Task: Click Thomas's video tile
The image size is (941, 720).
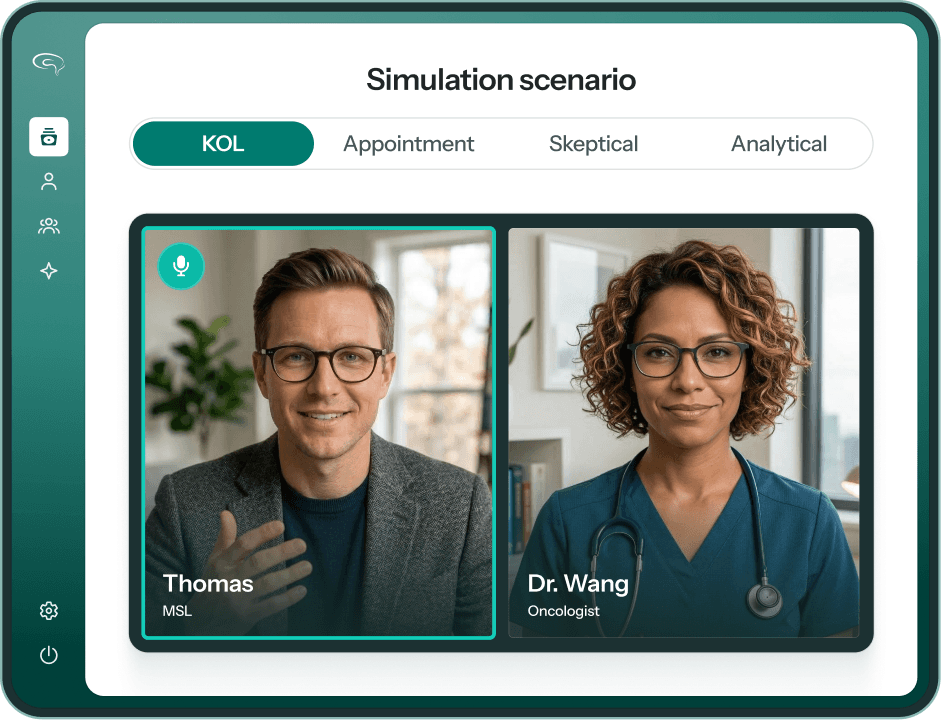Action: [319, 433]
